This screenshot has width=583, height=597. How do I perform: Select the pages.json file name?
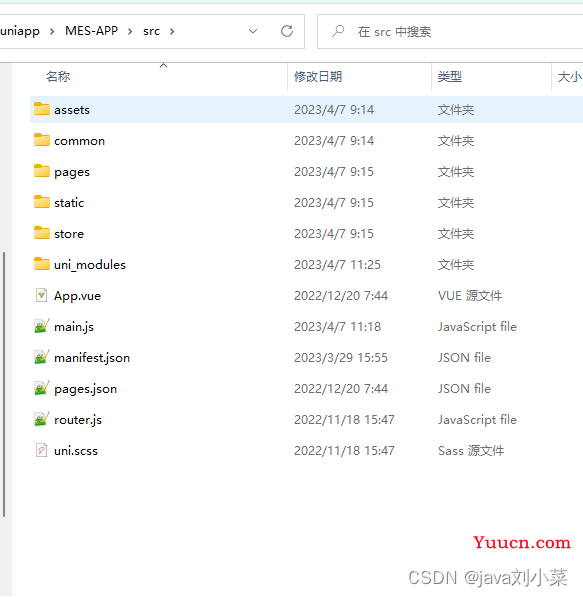tap(85, 389)
